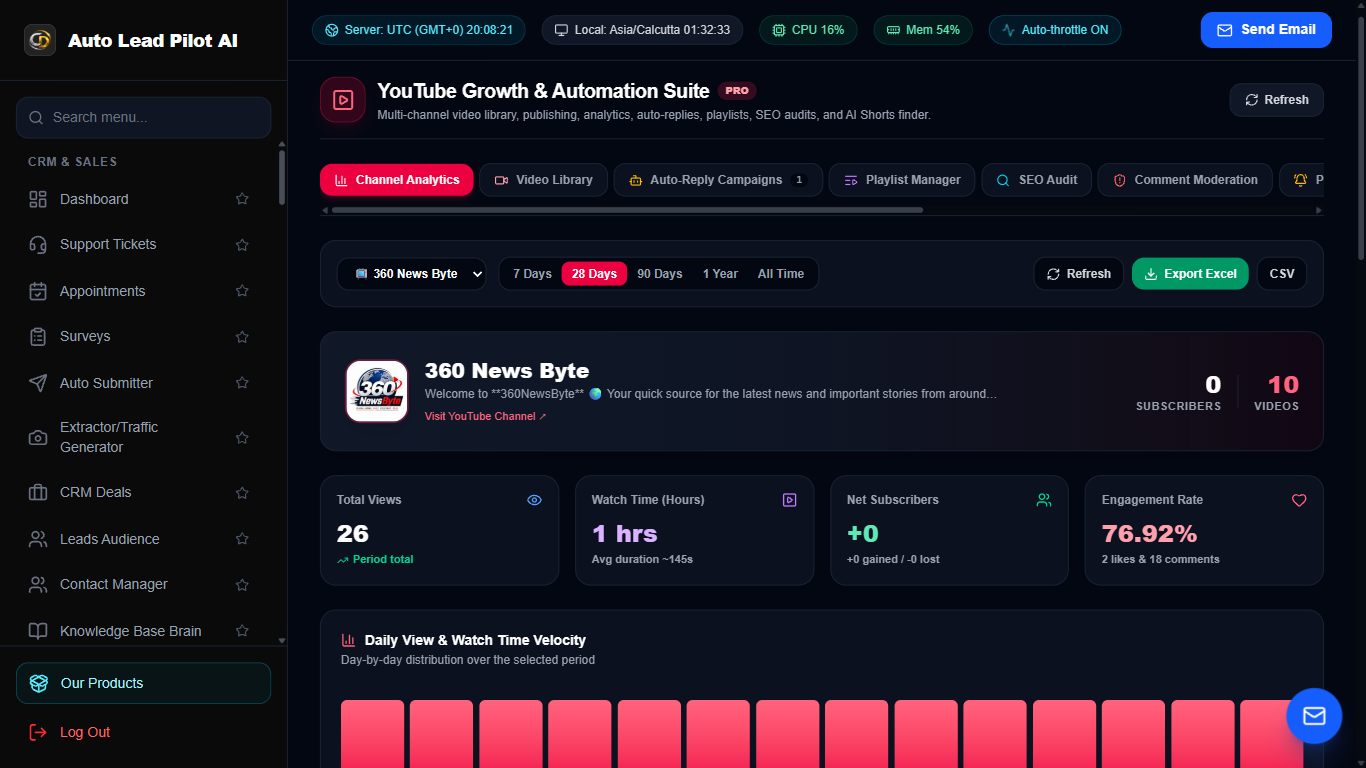Click the Auto Submitter paper plane icon
The width and height of the screenshot is (1366, 768).
[38, 383]
